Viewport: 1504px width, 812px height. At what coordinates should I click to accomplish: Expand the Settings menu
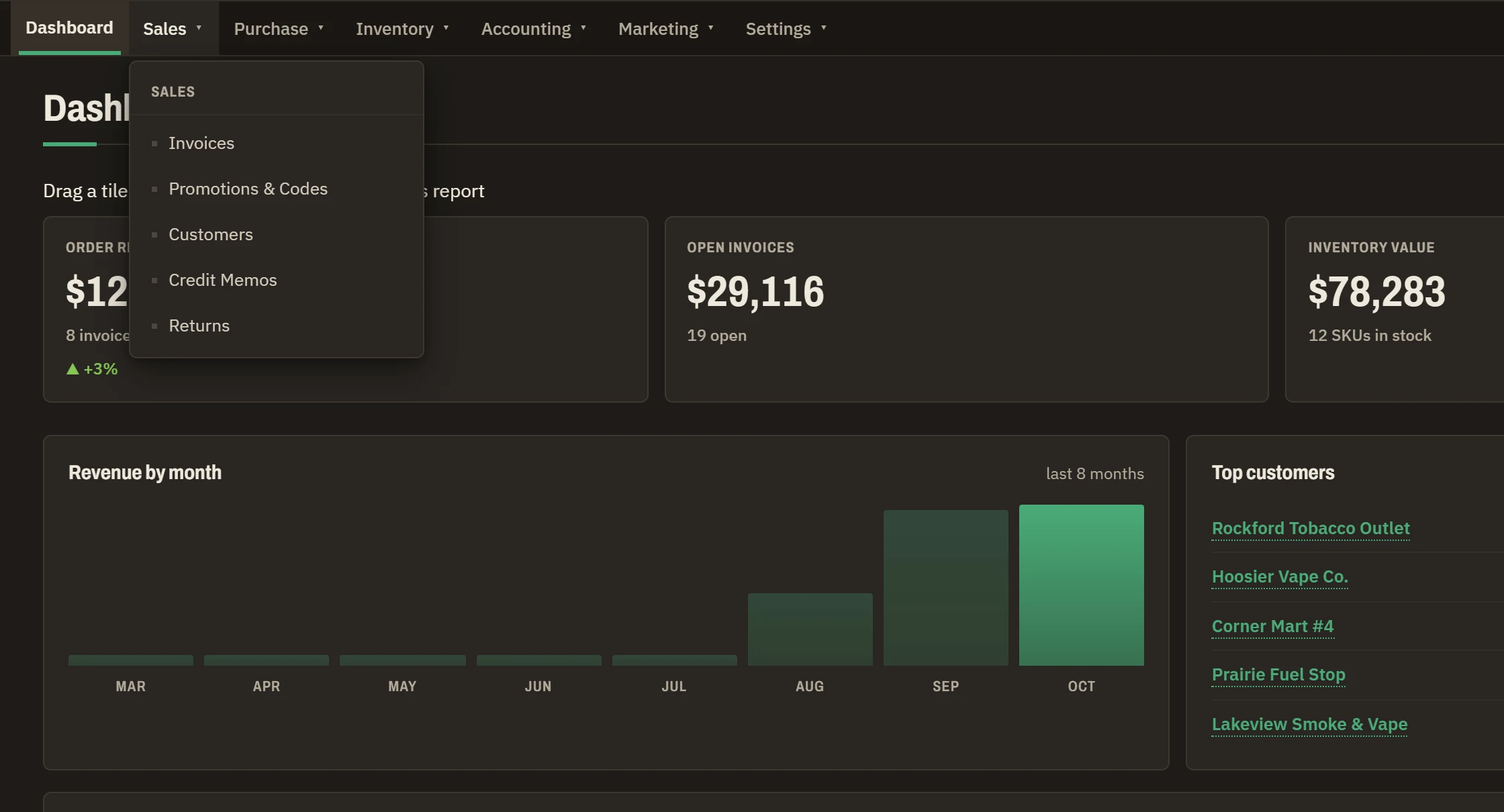tap(786, 28)
